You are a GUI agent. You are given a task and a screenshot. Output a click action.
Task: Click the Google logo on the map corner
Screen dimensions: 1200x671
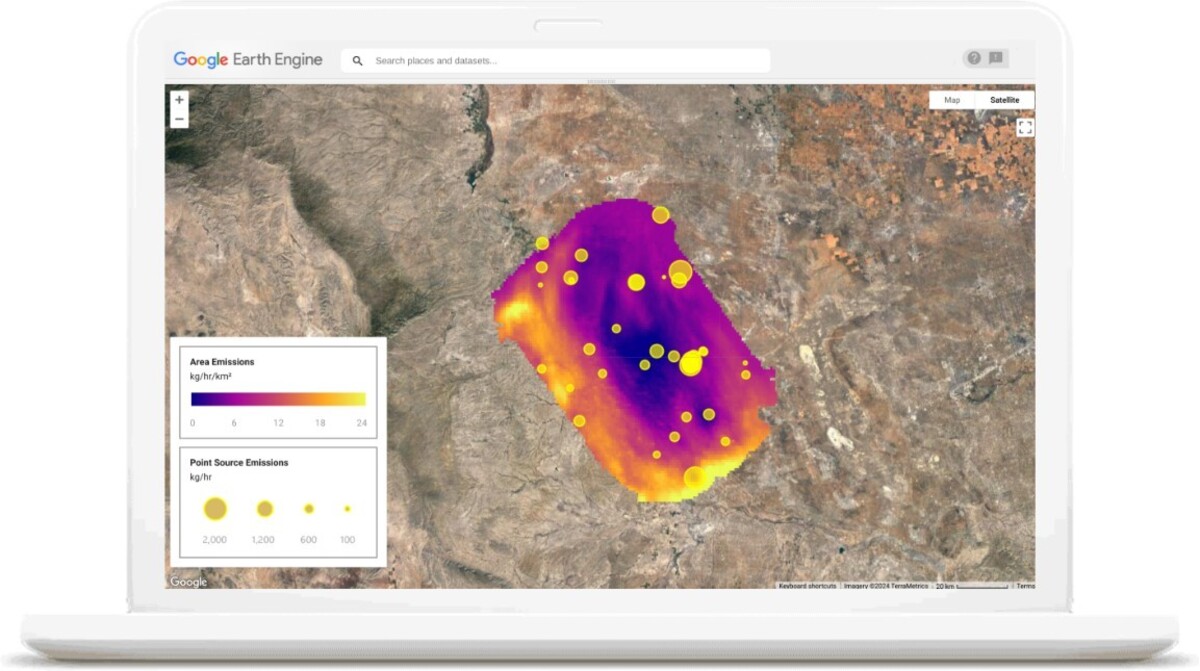(188, 582)
